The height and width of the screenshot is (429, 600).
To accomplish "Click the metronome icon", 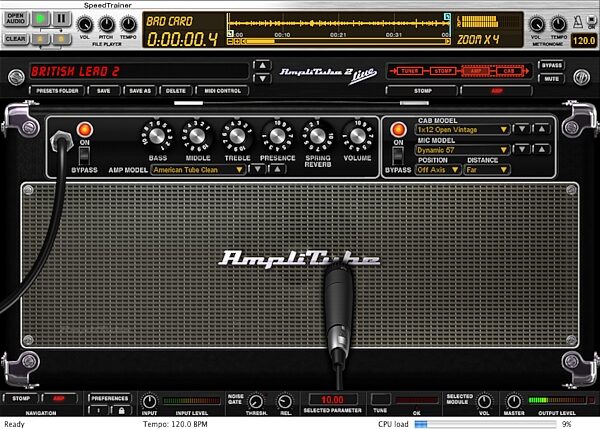I will [x=578, y=21].
